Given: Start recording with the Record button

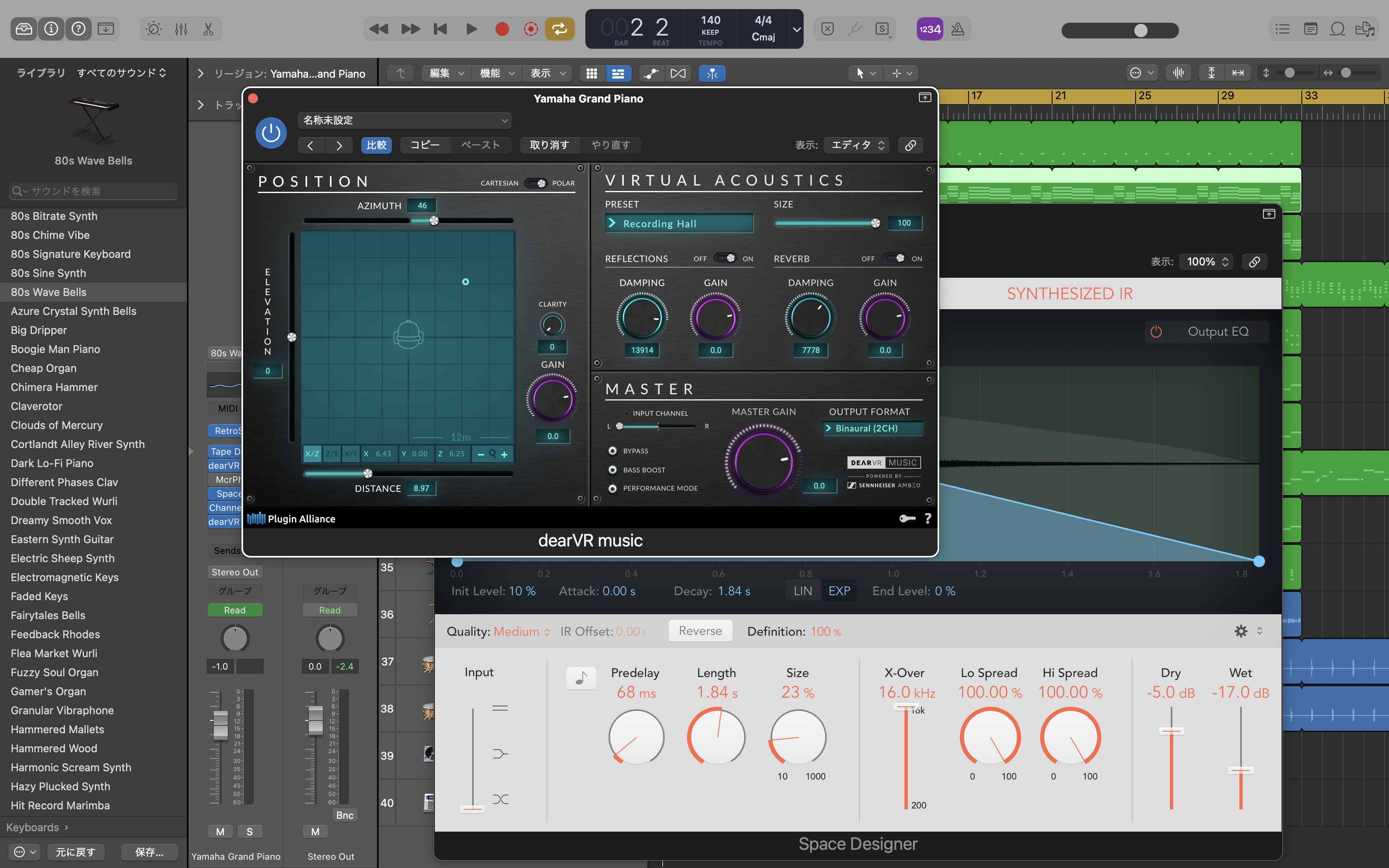Looking at the screenshot, I should point(501,29).
